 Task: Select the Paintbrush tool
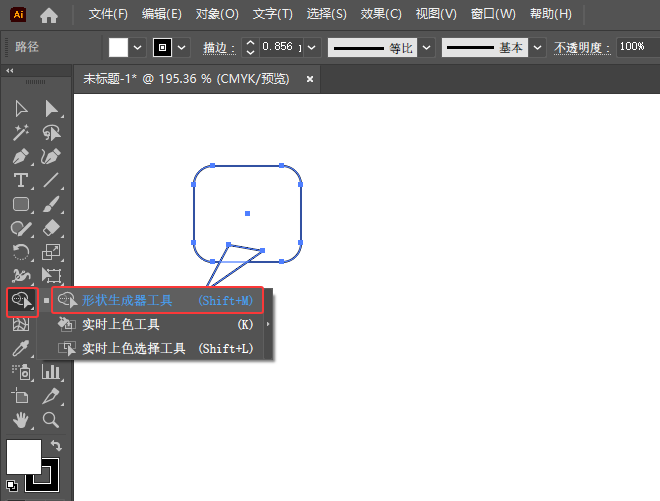pos(51,204)
